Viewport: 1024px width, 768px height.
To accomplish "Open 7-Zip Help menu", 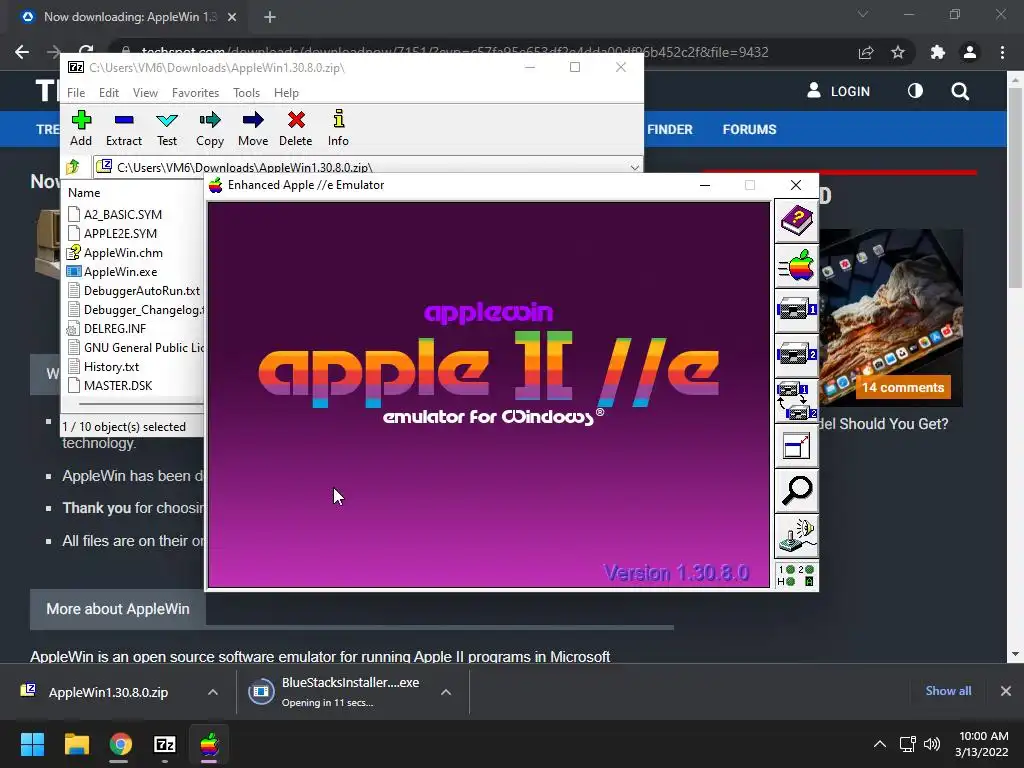I will pyautogui.click(x=286, y=93).
